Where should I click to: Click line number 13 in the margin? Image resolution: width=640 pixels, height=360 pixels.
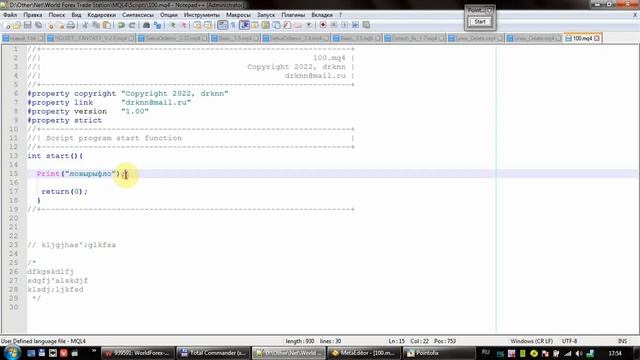[13, 156]
